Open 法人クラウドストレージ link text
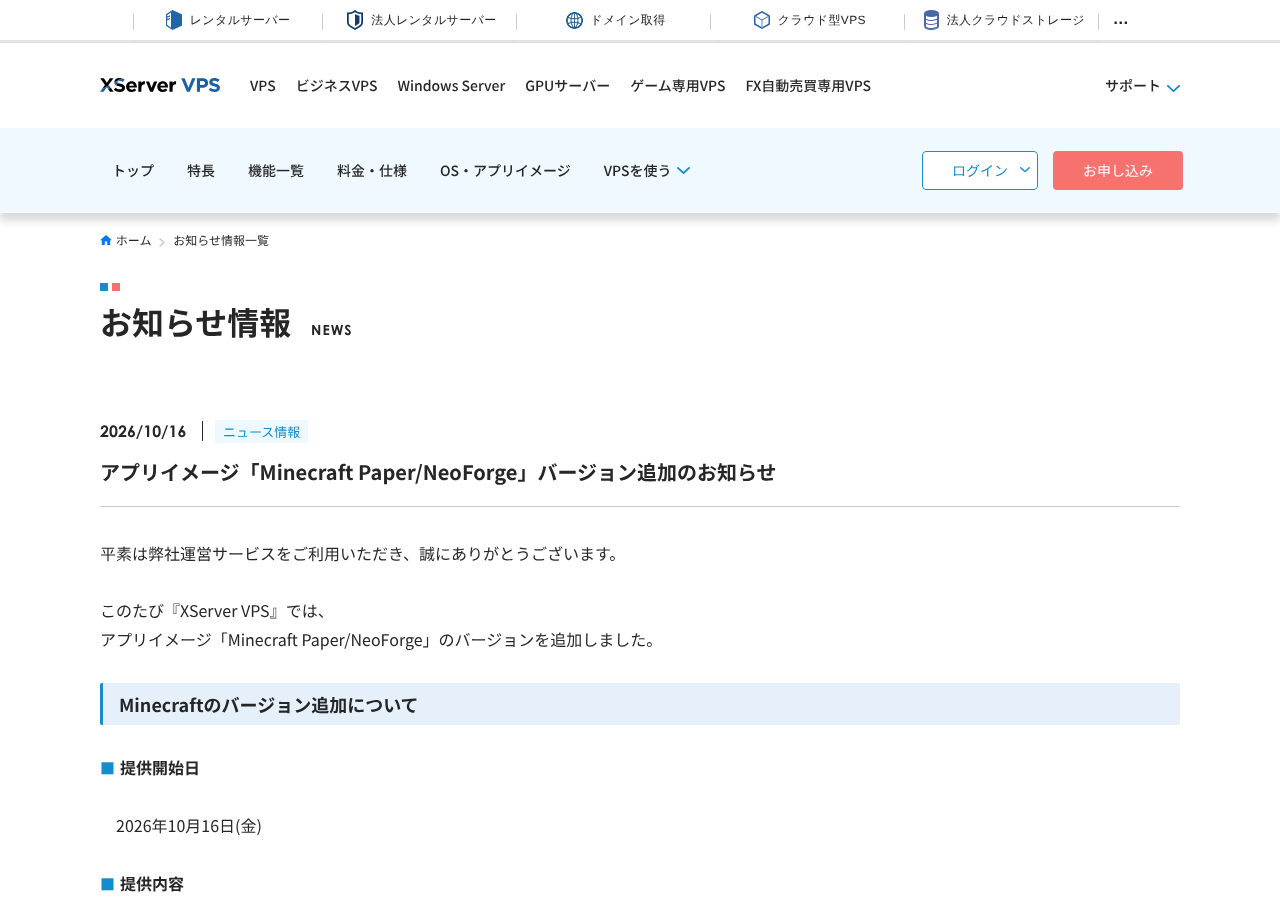Image resolution: width=1280 pixels, height=900 pixels. click(1015, 20)
